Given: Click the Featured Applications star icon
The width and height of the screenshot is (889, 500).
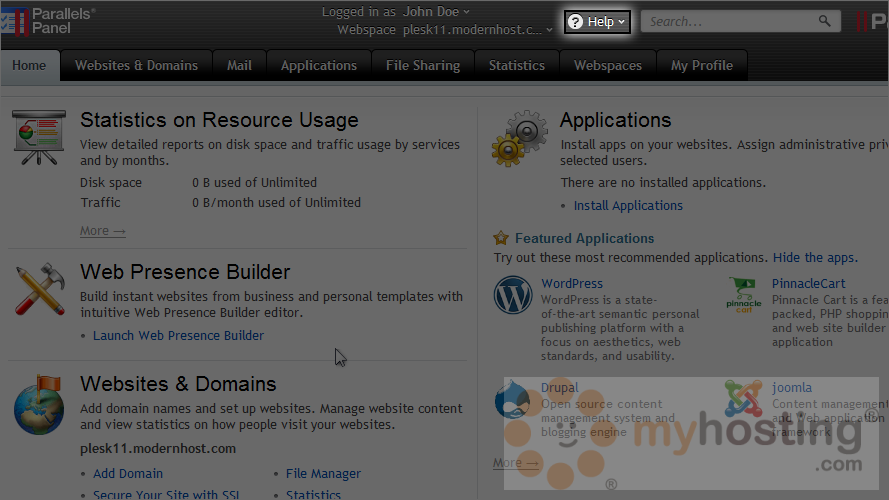Looking at the screenshot, I should (x=501, y=238).
